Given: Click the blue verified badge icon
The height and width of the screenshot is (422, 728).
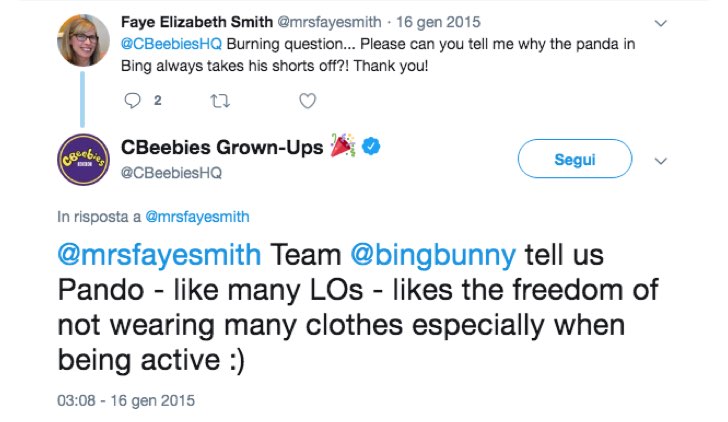Looking at the screenshot, I should click(x=371, y=147).
